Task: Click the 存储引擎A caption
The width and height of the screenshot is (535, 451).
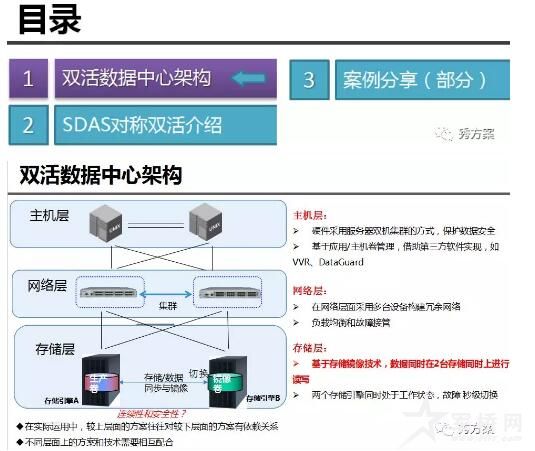Action: 61,400
